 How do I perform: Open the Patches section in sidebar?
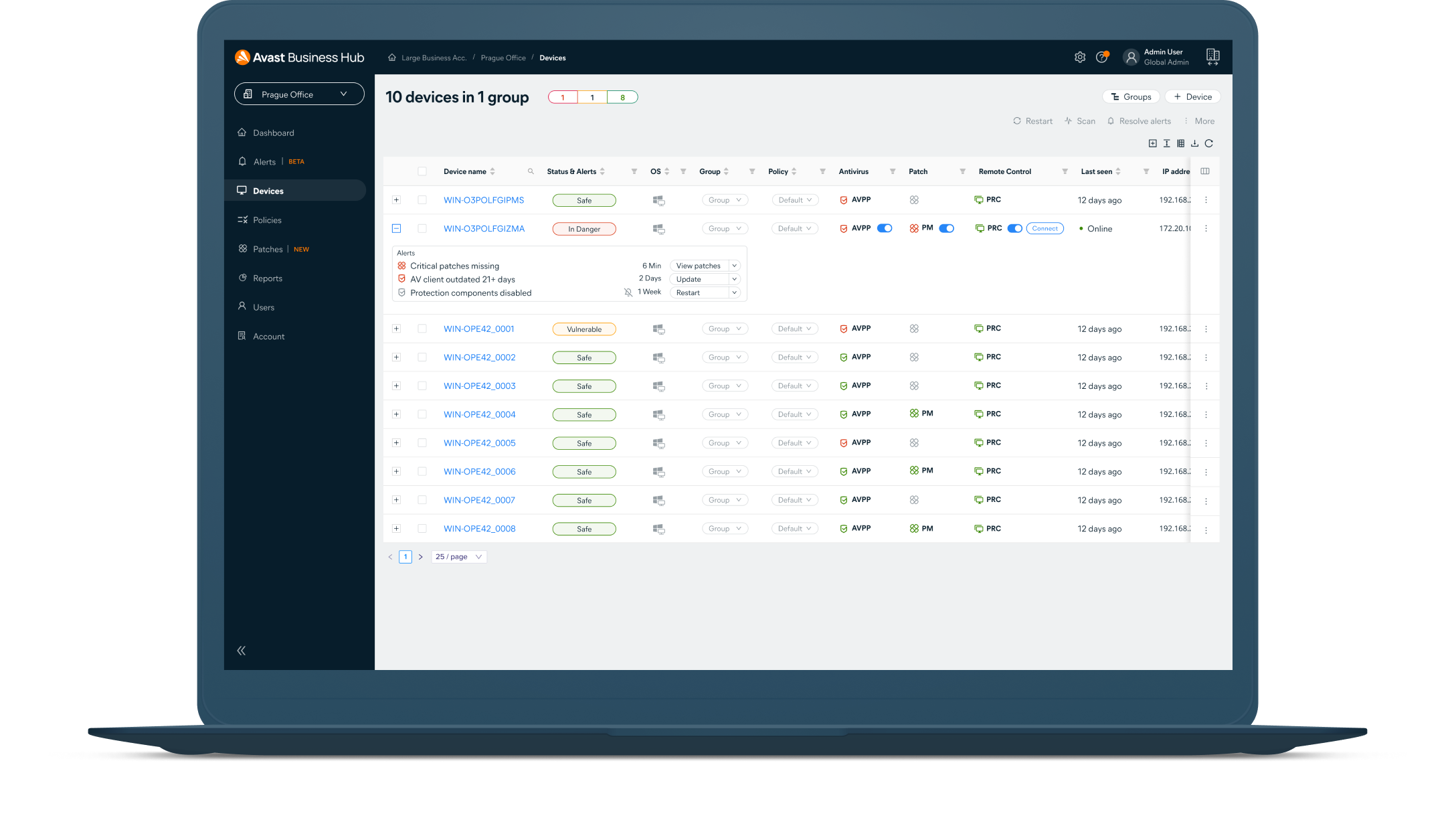point(267,248)
